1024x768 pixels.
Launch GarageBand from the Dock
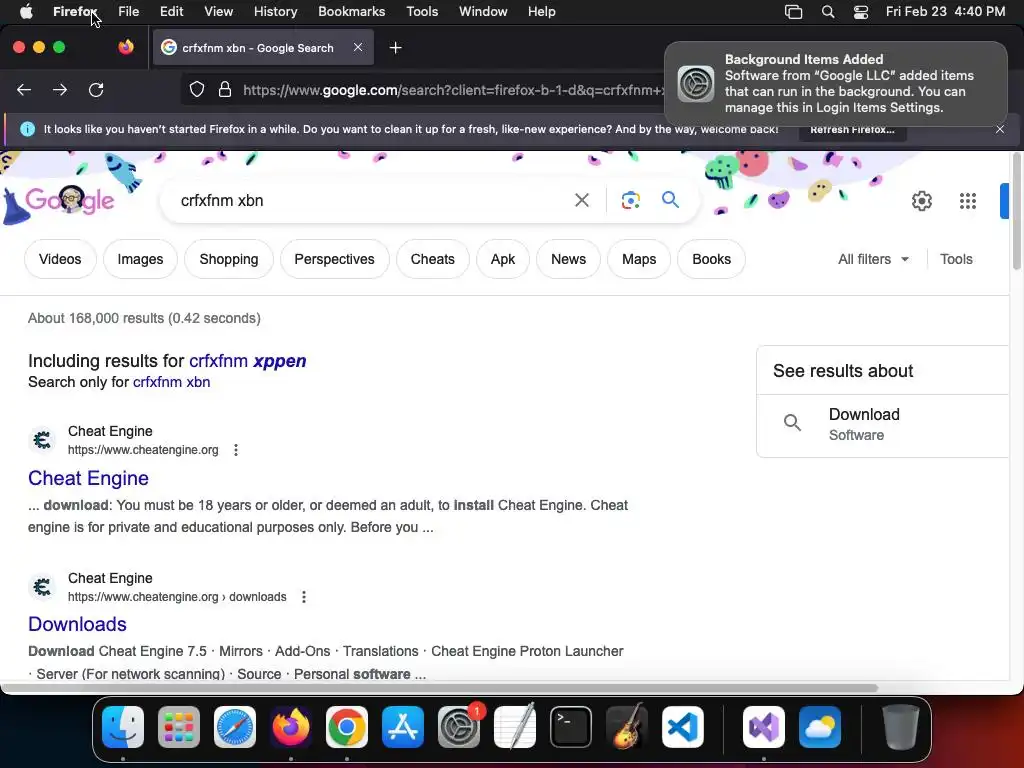point(627,726)
